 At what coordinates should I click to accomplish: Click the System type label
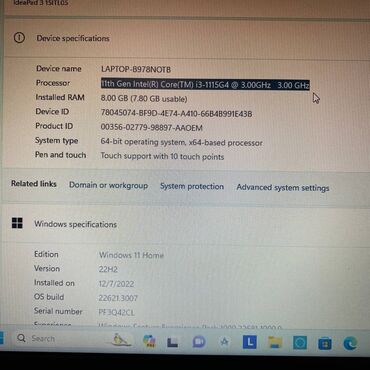(57, 141)
